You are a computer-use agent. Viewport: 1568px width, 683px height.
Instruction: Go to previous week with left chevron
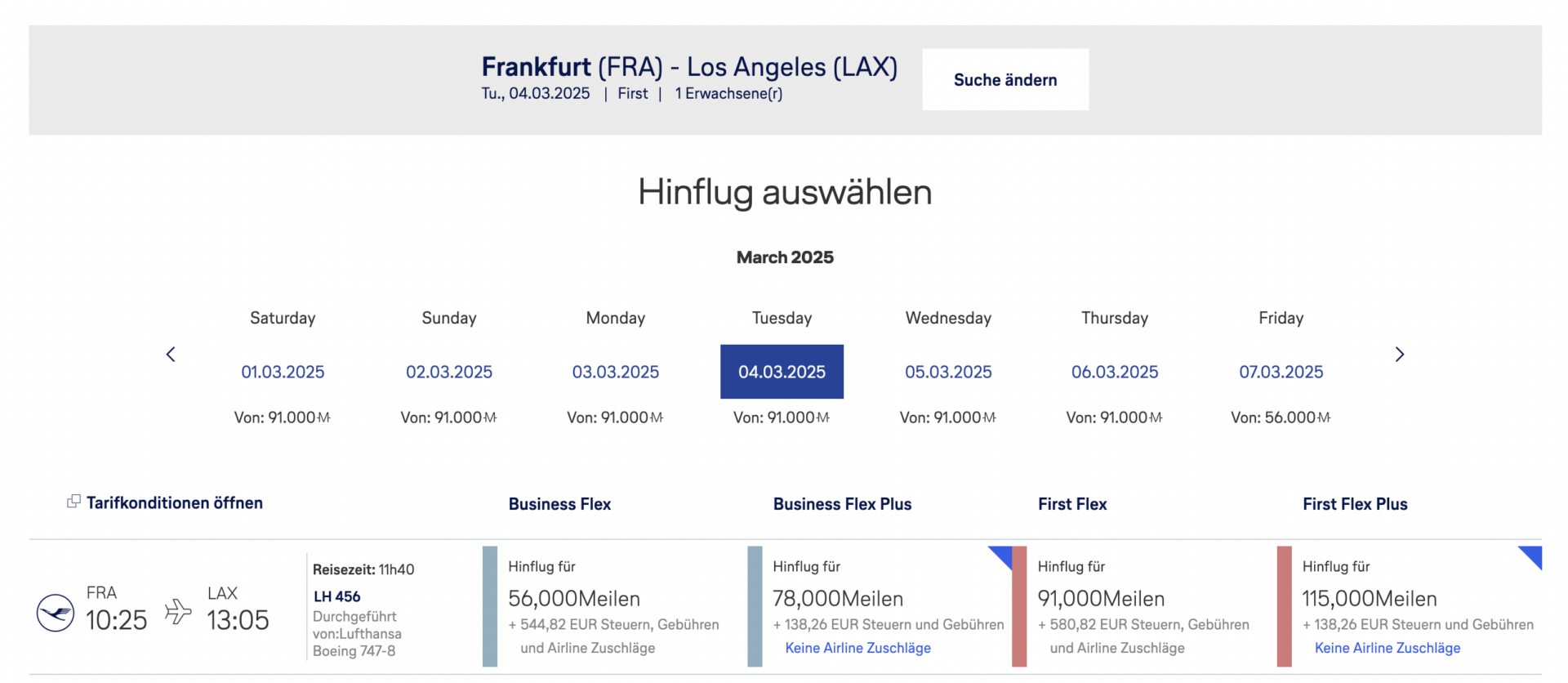(x=171, y=355)
